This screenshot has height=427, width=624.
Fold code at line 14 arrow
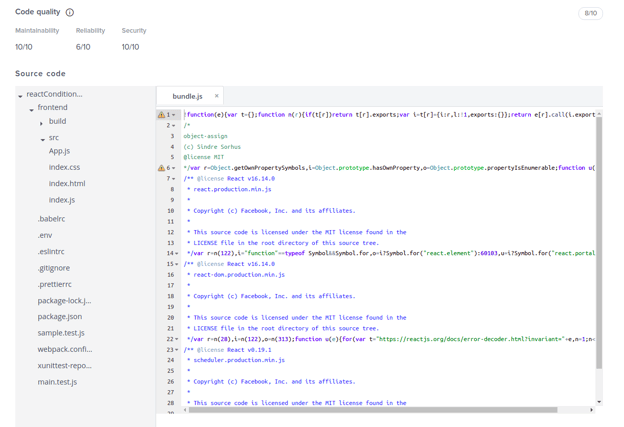click(176, 253)
